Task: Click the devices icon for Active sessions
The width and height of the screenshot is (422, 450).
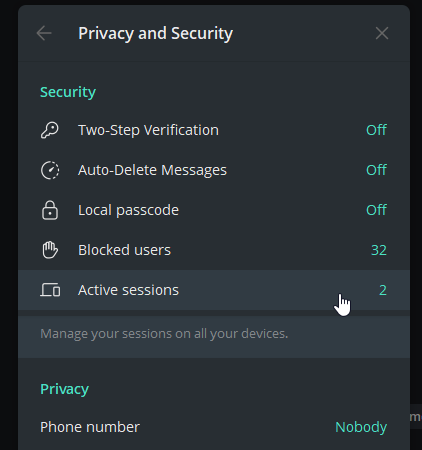Action: [50, 290]
